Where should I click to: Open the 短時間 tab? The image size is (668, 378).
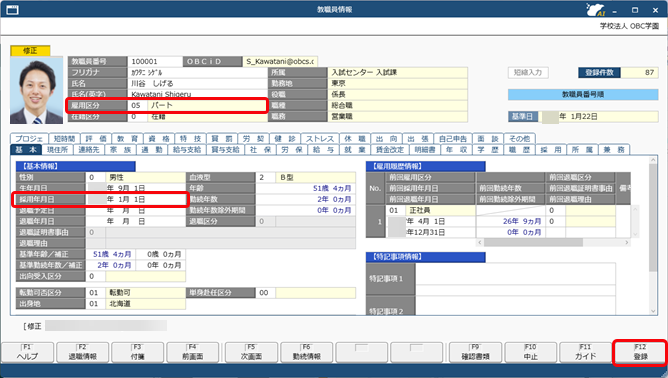[x=64, y=139]
